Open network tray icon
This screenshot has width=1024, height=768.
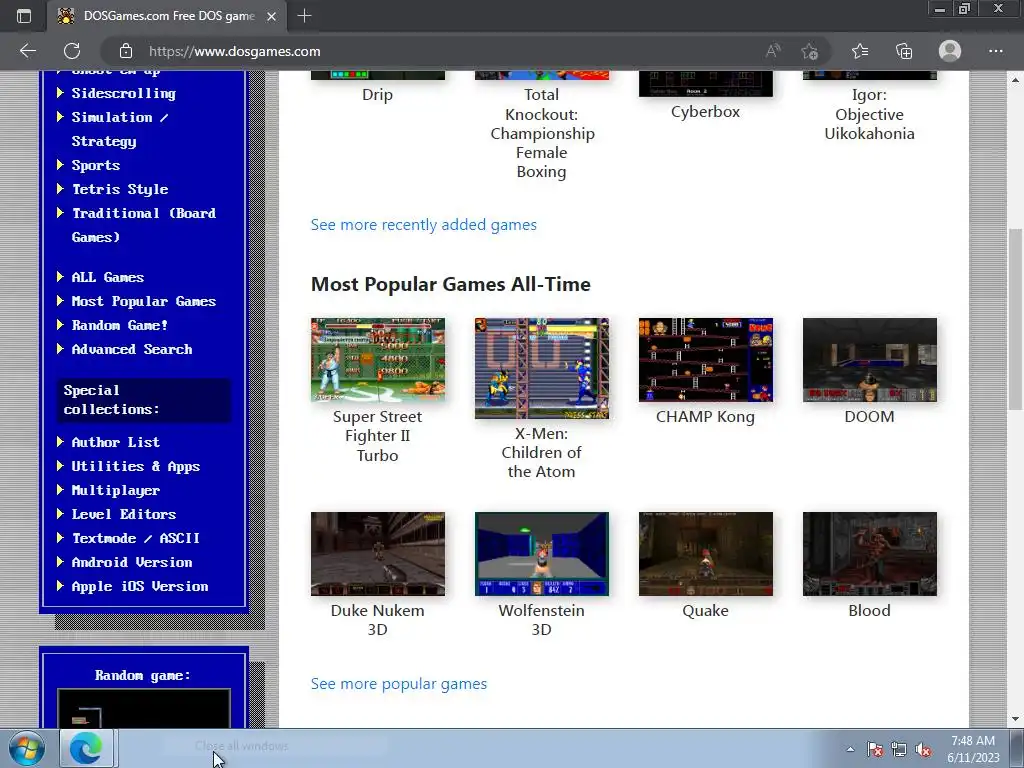point(899,750)
